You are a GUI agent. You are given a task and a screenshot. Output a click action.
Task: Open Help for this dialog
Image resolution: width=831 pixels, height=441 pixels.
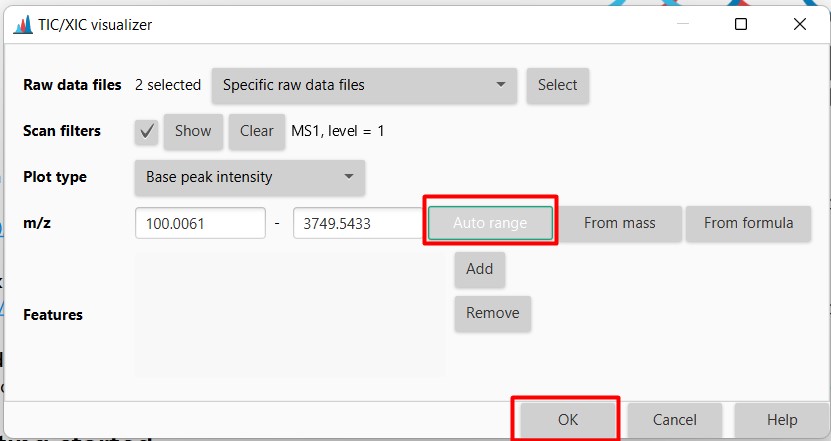coord(781,420)
